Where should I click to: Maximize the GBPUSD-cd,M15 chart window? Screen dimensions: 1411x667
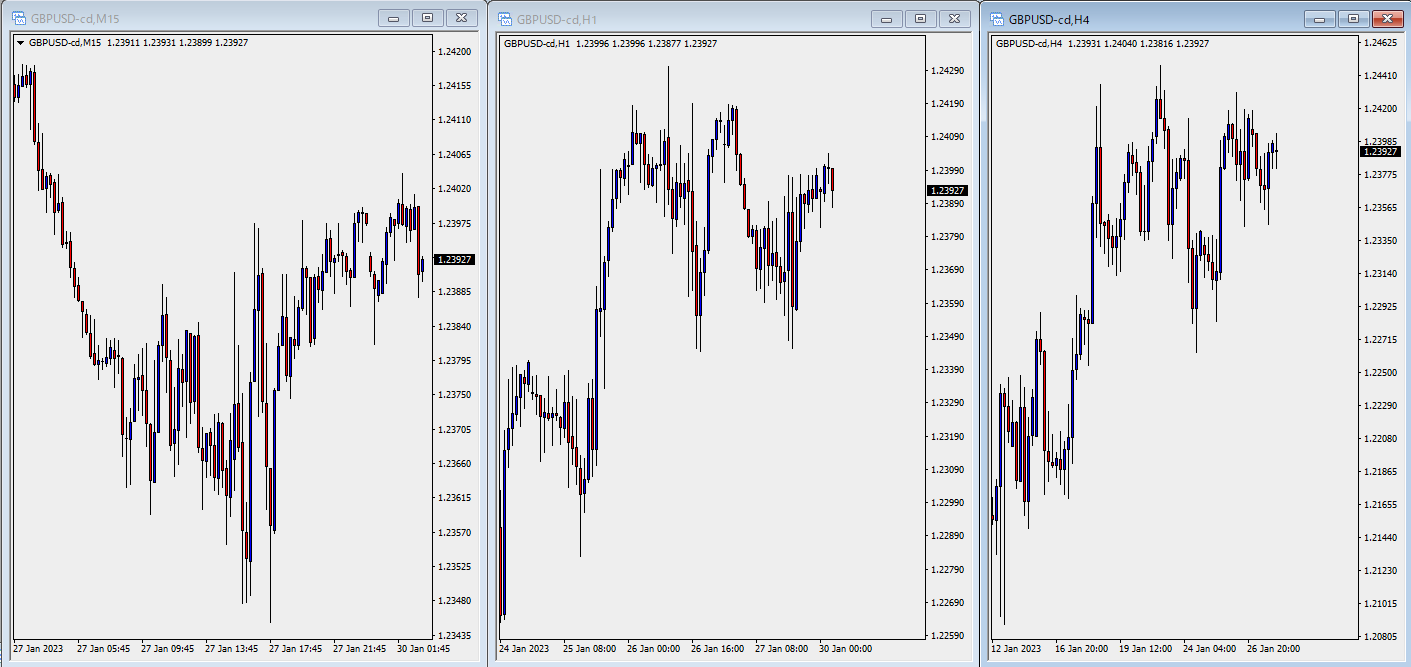click(428, 18)
